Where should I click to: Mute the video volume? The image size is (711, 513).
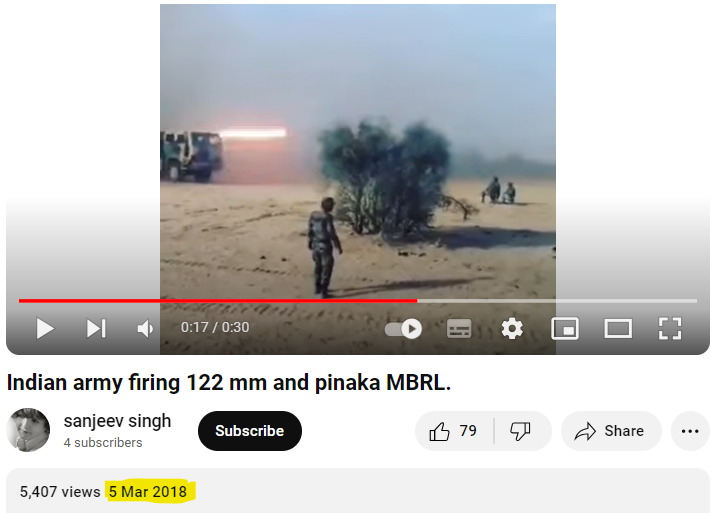(x=145, y=328)
